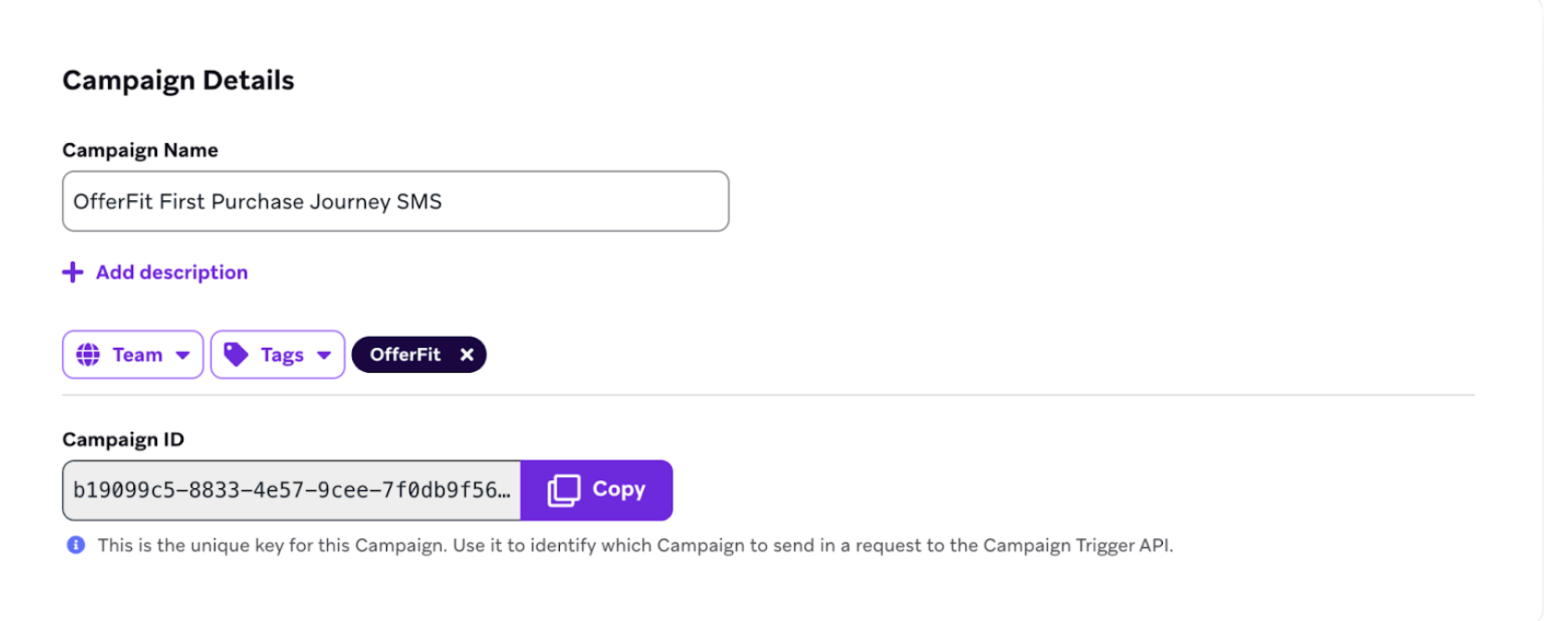Remove the OfferFit tag using its X
Screen dimensions: 1547x621
[x=466, y=355]
